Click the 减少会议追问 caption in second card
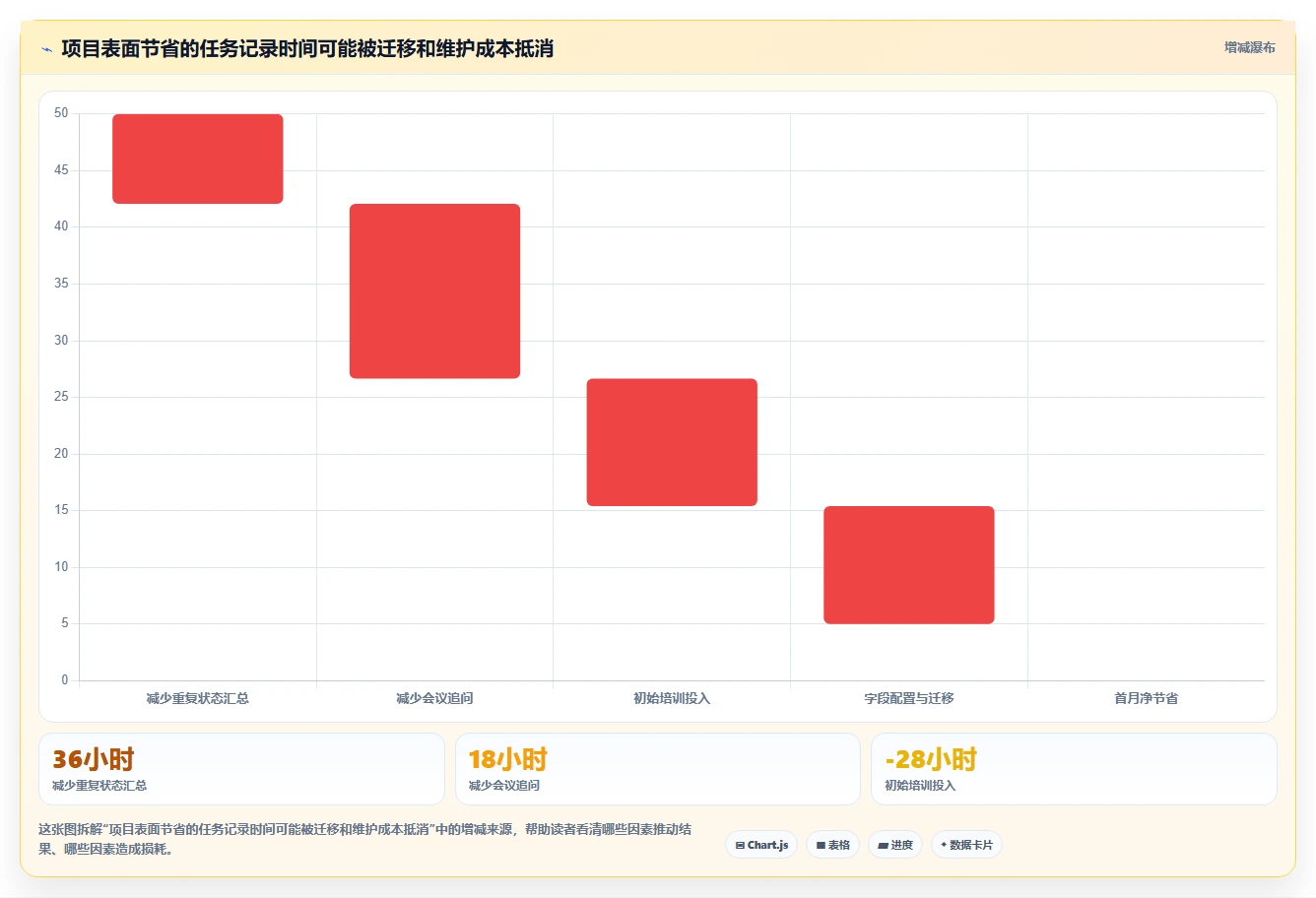Image resolution: width=1316 pixels, height=898 pixels. coord(504,786)
